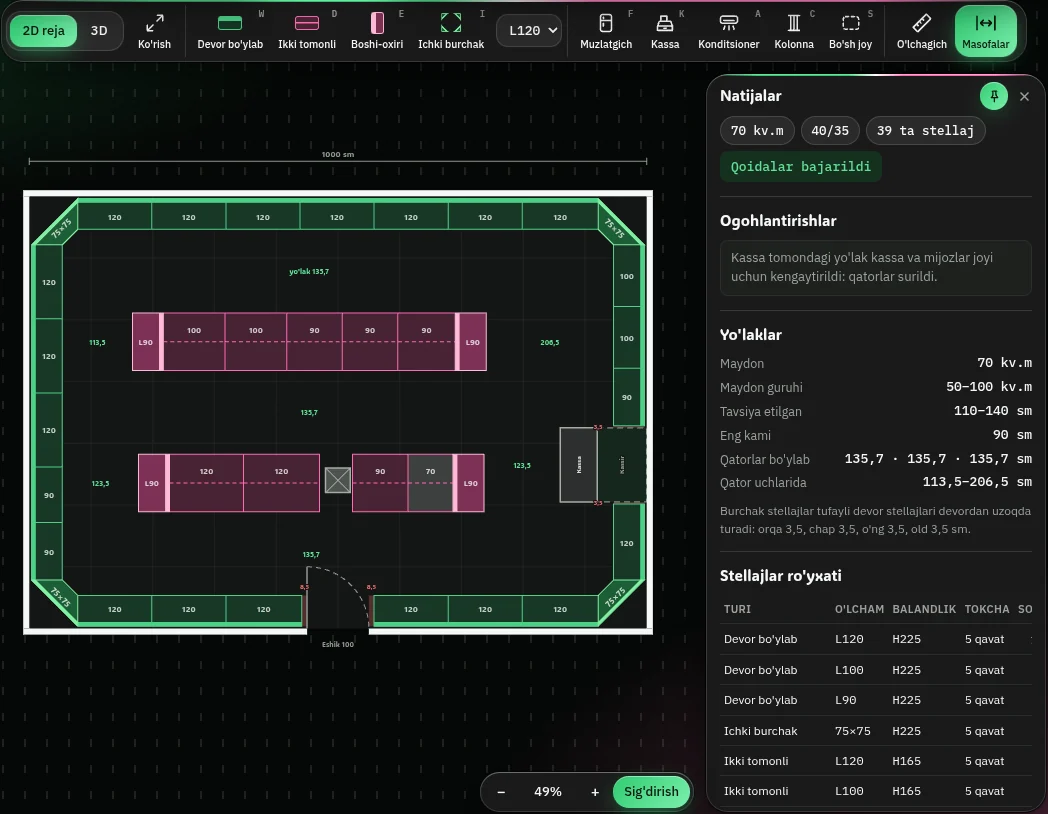Switch to 3D view

point(99,31)
